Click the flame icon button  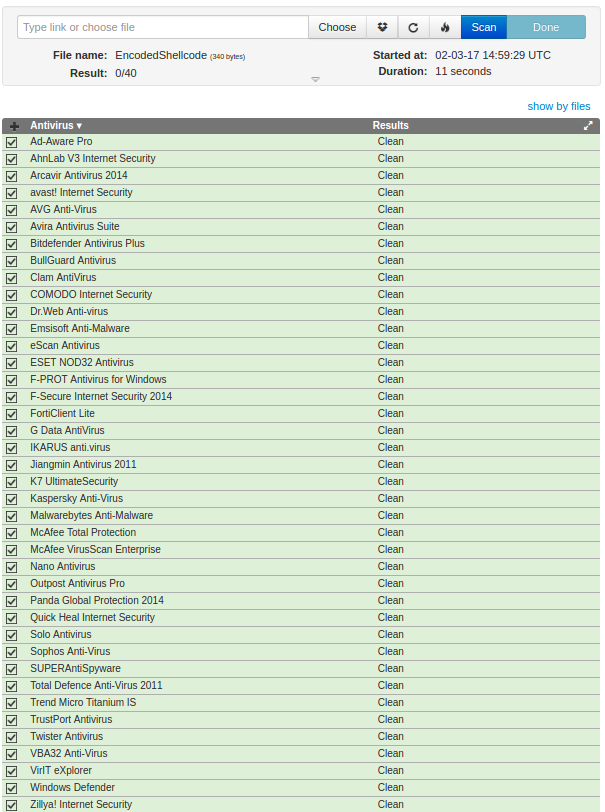(x=445, y=27)
